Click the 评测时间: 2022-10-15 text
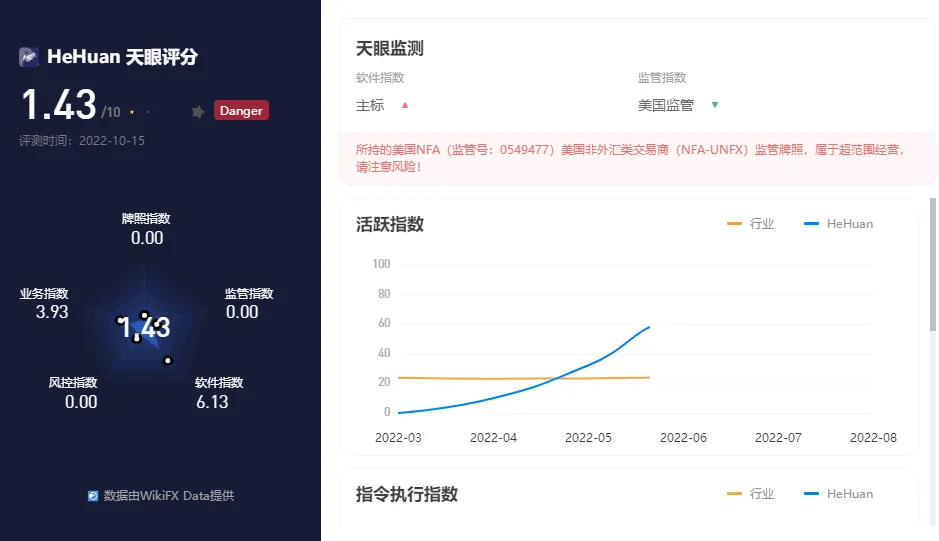 81,141
